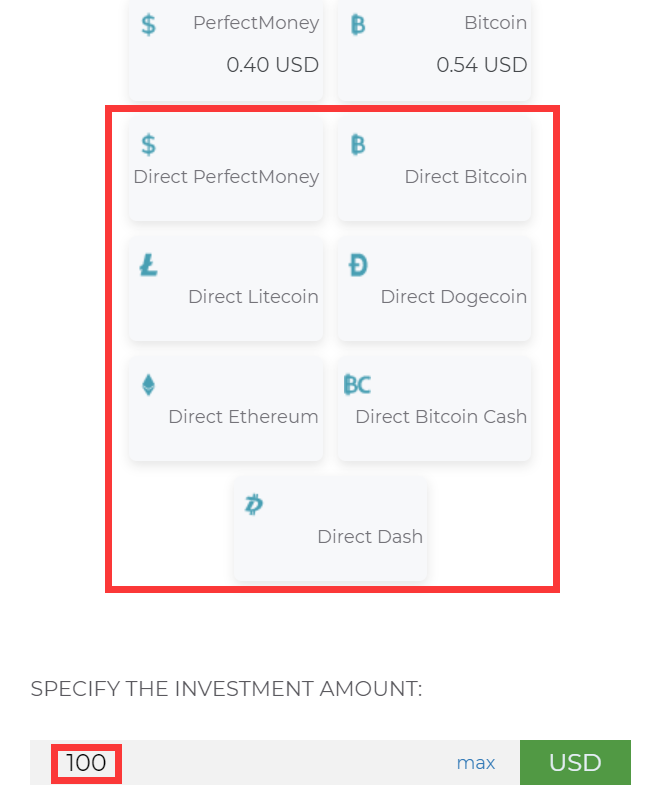Choose the Direct Dash payment card
The image size is (659, 792).
(330, 529)
